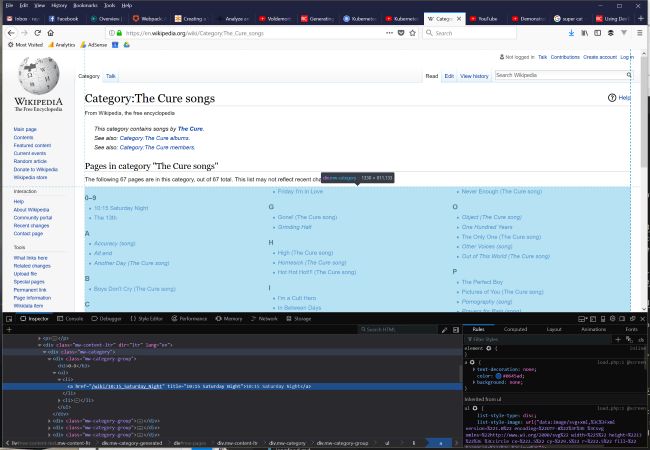
Task: Expand background property arrow
Action: point(474,382)
